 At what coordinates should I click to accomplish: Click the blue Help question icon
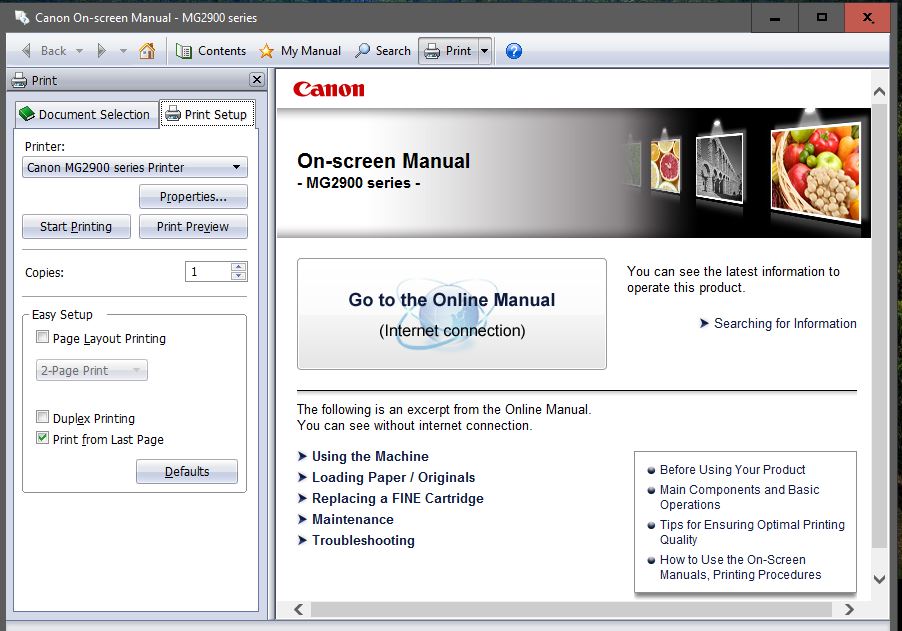click(x=514, y=51)
